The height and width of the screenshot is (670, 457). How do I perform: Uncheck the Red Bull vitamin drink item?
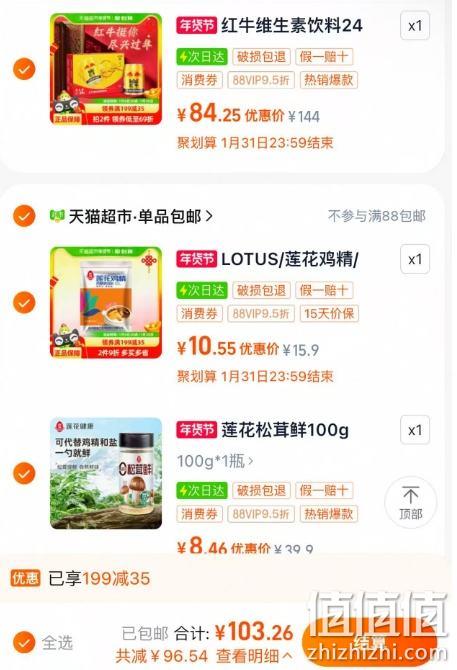pos(24,69)
